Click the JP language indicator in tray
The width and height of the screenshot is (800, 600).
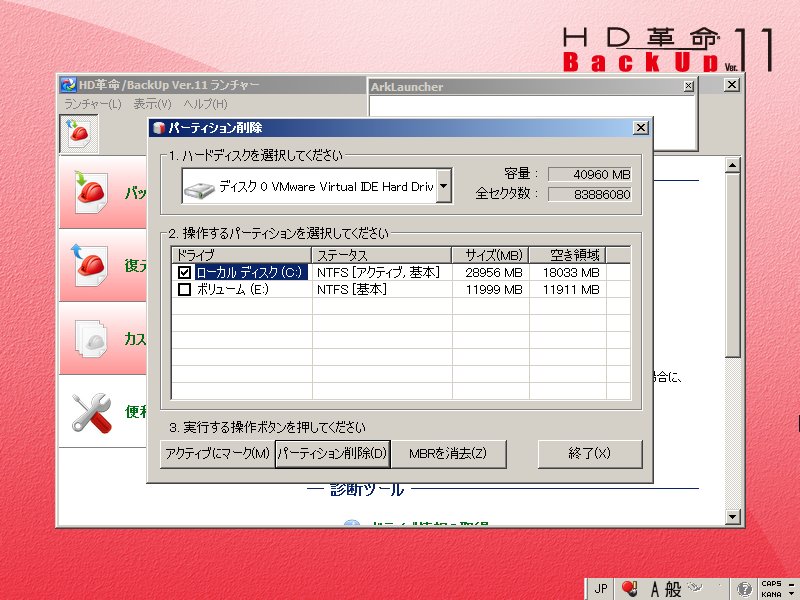point(601,589)
